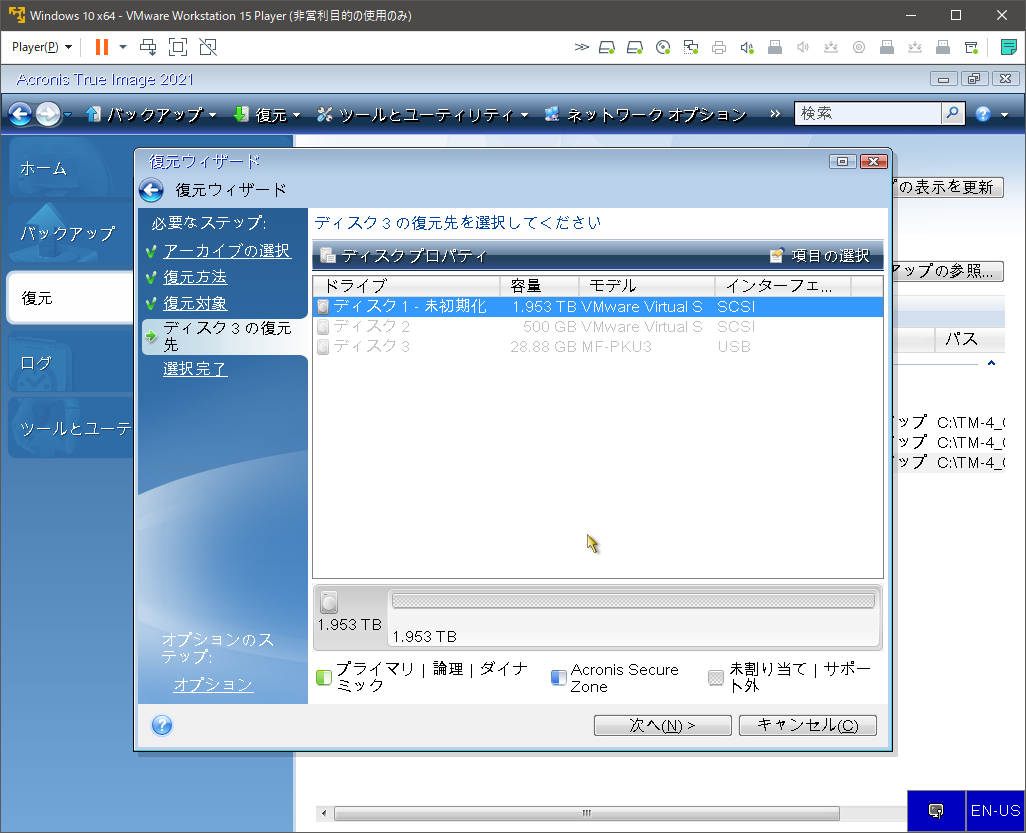The height and width of the screenshot is (833, 1026).
Task: Select ディスク 3 の復元先 step
Action: tap(226, 336)
